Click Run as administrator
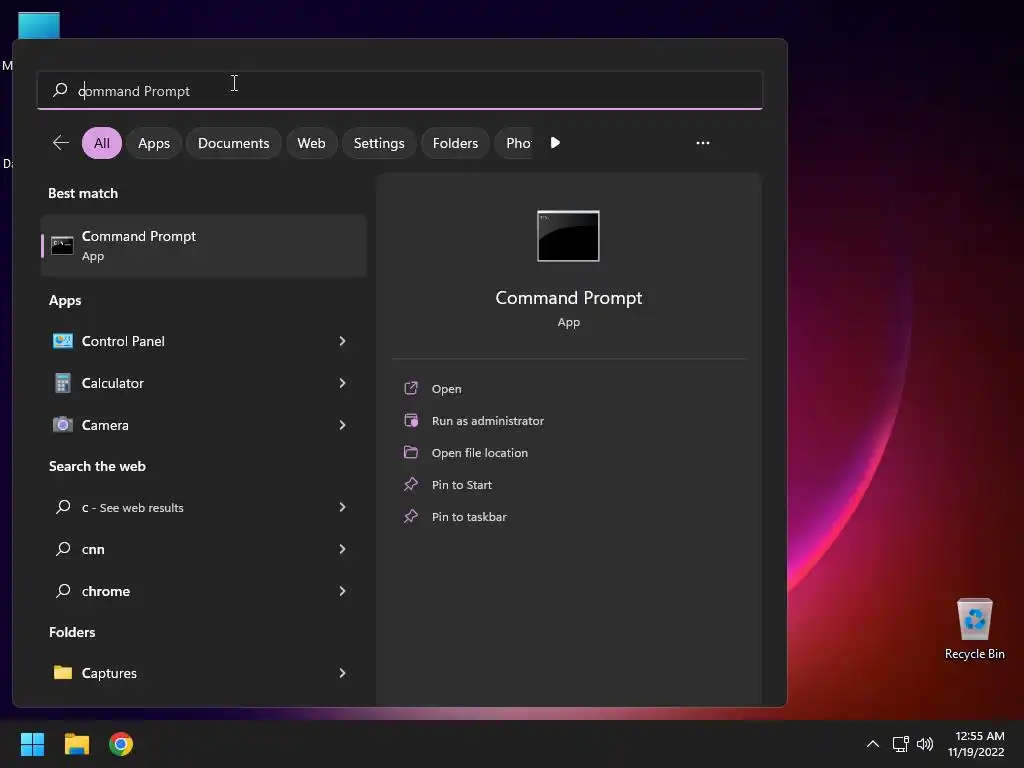The image size is (1024, 768). tap(488, 421)
